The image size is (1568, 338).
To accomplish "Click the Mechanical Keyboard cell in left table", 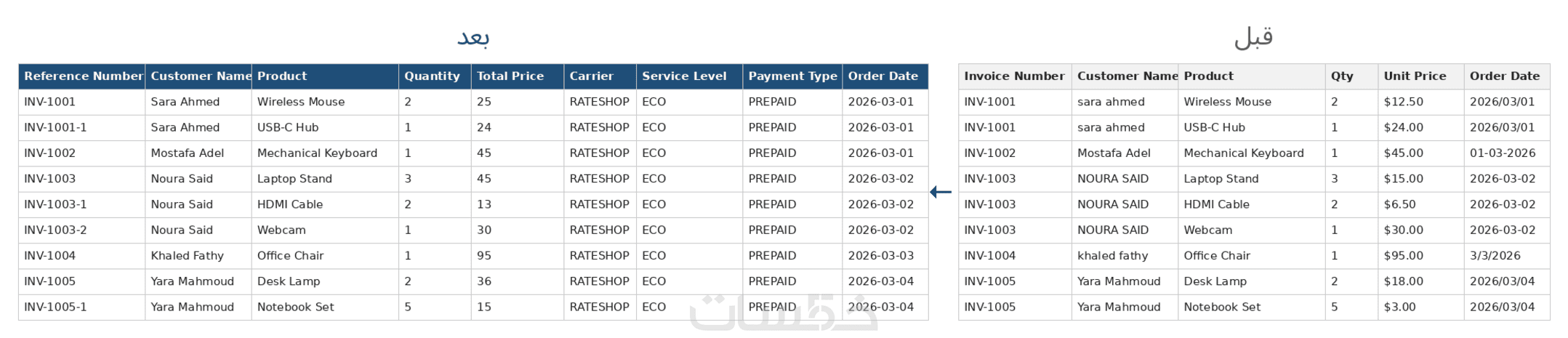I will (x=325, y=153).
